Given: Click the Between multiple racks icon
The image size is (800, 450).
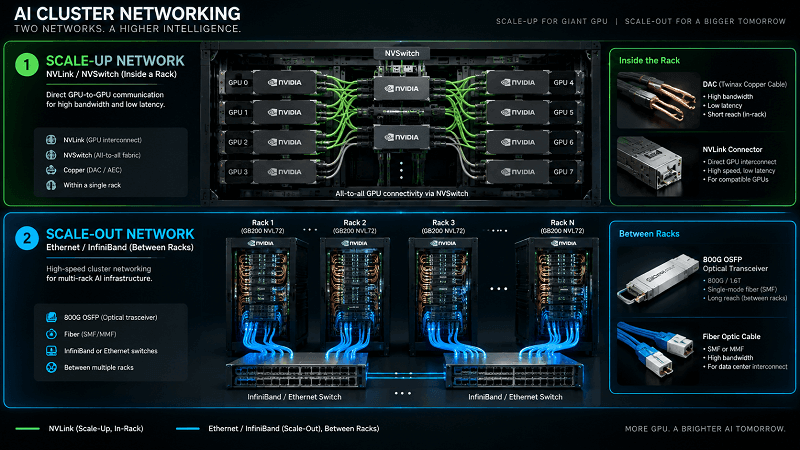Looking at the screenshot, I should (52, 367).
